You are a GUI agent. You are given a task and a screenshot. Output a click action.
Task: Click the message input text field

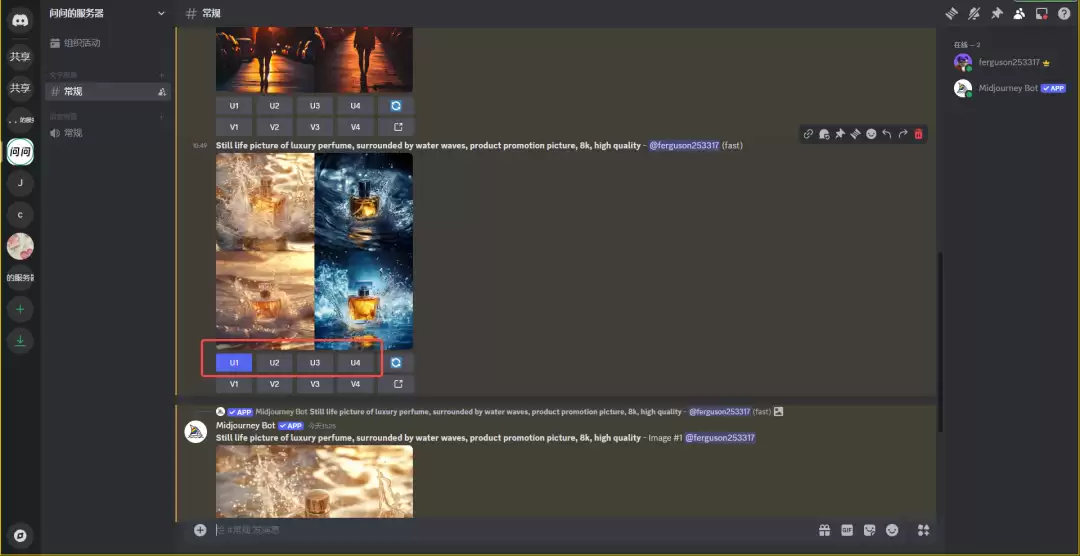click(x=500, y=530)
